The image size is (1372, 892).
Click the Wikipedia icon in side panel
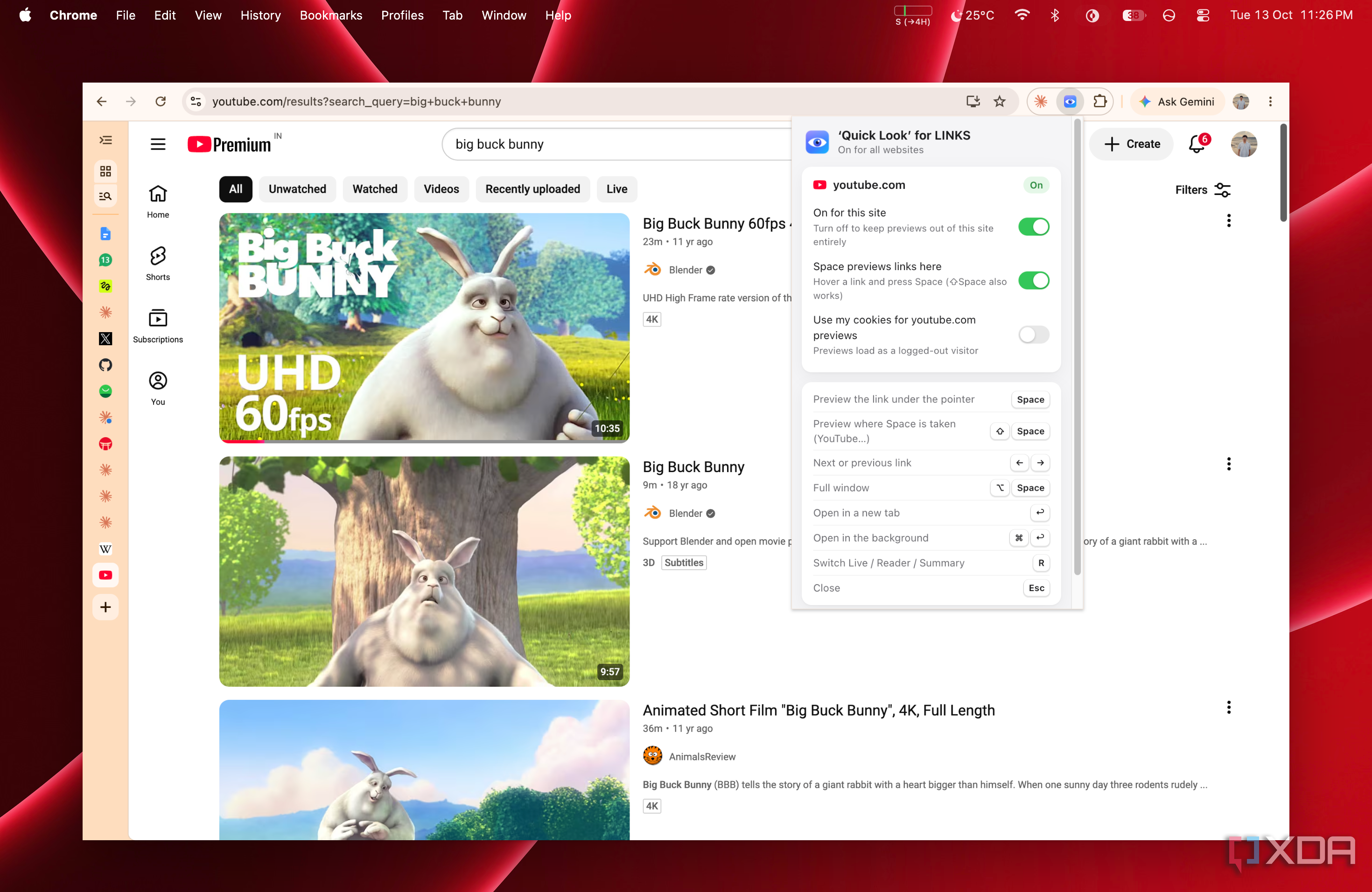coord(105,549)
